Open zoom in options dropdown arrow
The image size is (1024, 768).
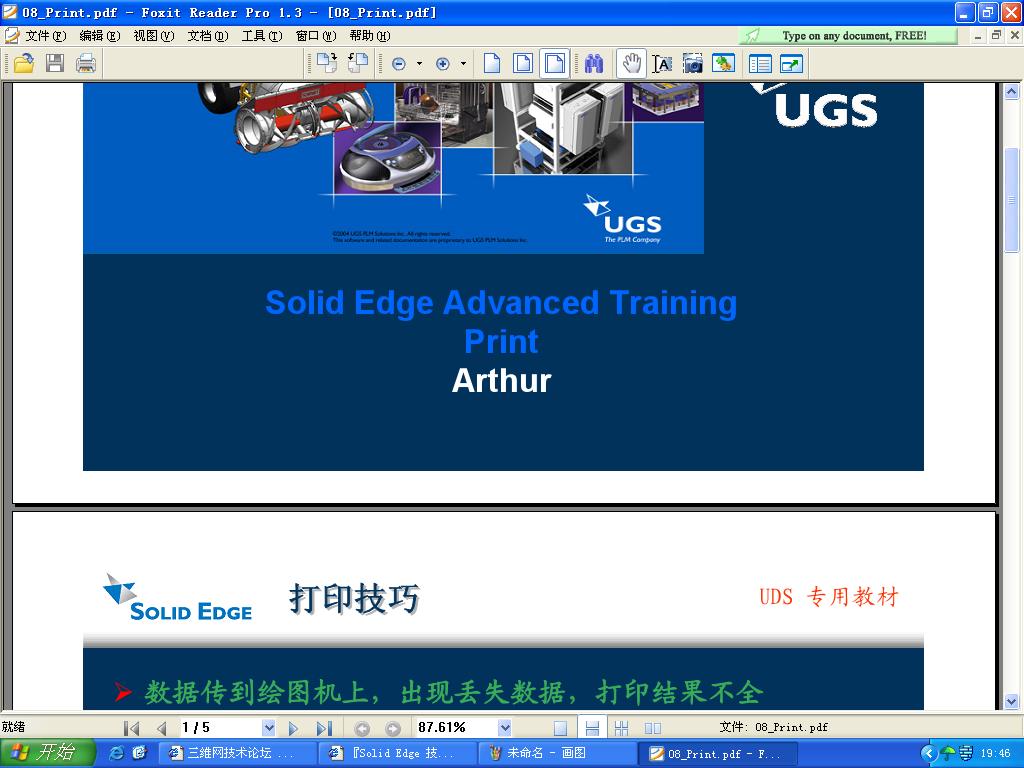463,63
